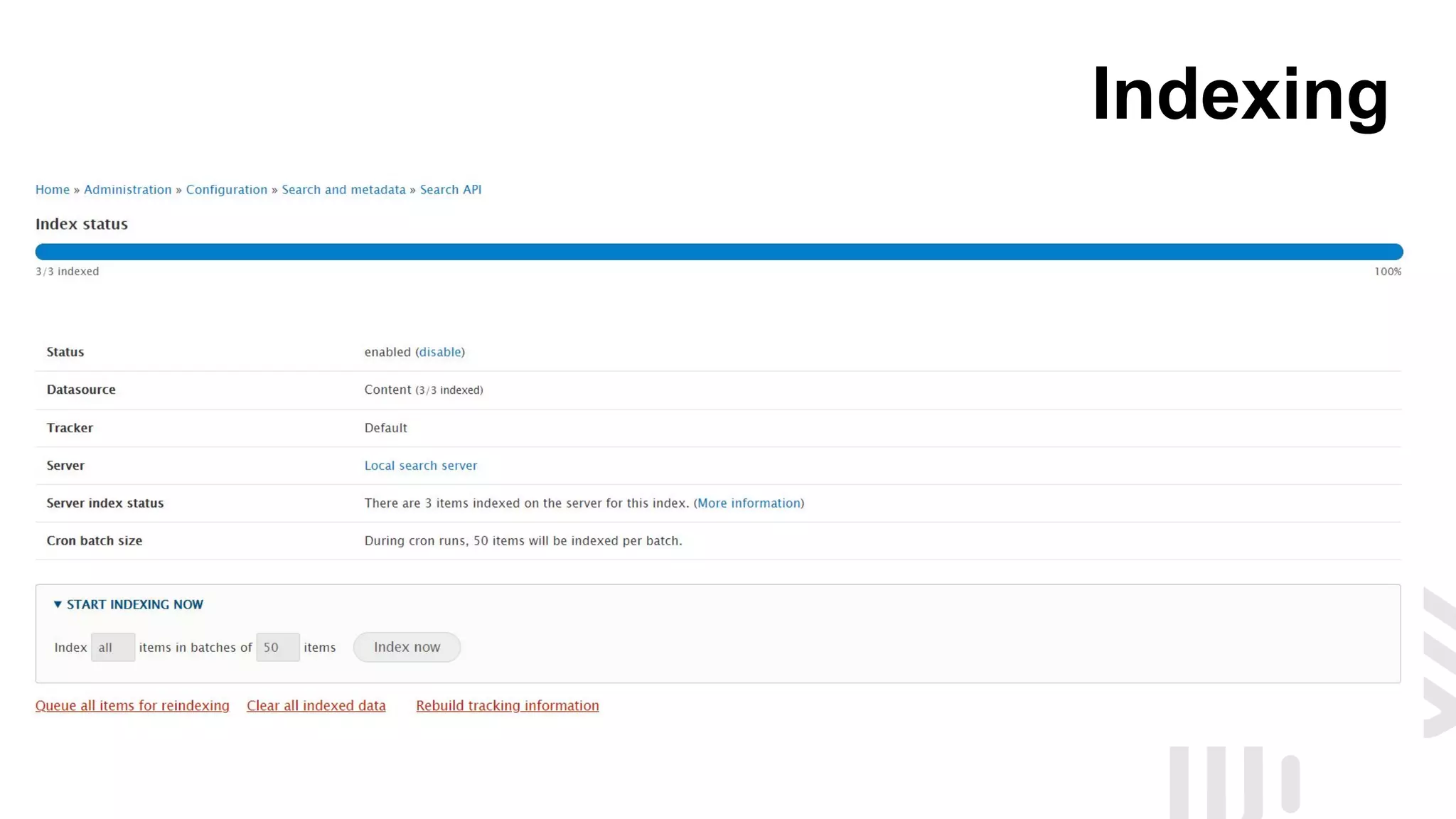Open Search API breadcrumb link
This screenshot has width=1456, height=819.
(451, 190)
